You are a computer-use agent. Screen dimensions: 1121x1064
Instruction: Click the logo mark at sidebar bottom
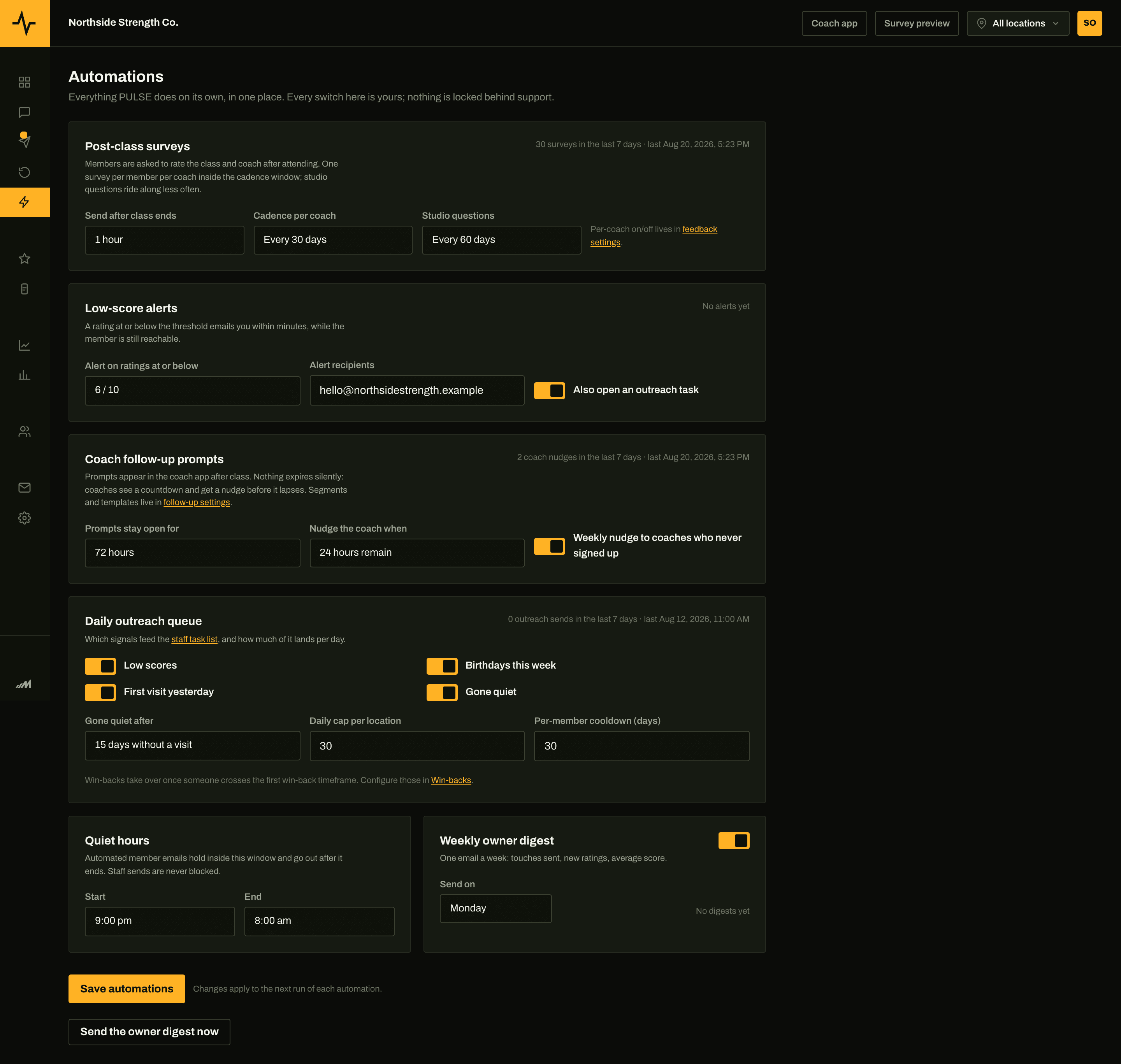(x=24, y=684)
